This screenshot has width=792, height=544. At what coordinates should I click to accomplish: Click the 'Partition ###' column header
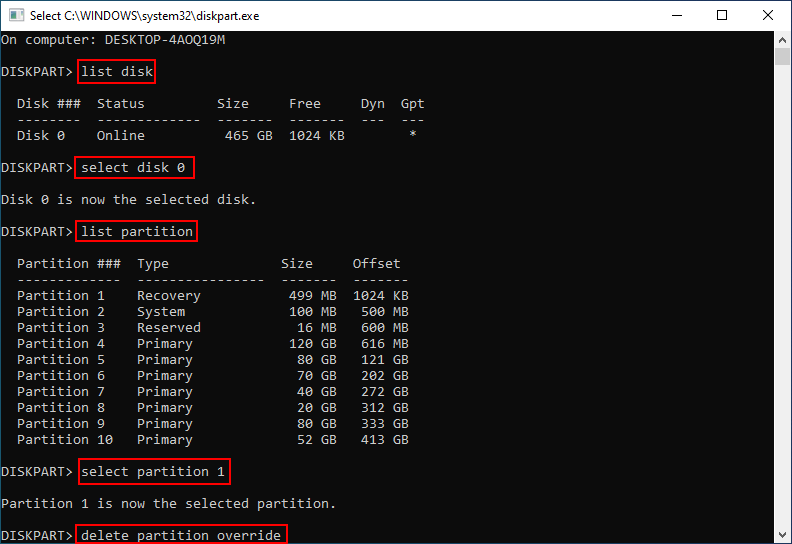pyautogui.click(x=69, y=264)
